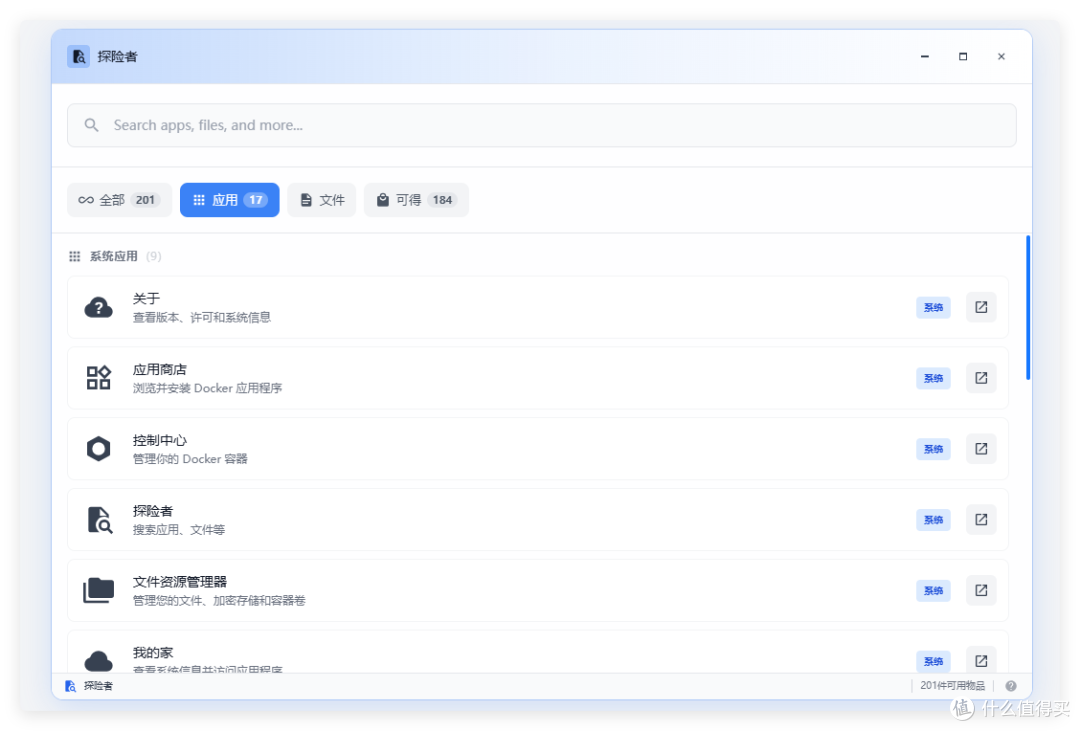This screenshot has width=1080, height=731.
Task: Click the search box magnifier icon
Action: pos(92,125)
